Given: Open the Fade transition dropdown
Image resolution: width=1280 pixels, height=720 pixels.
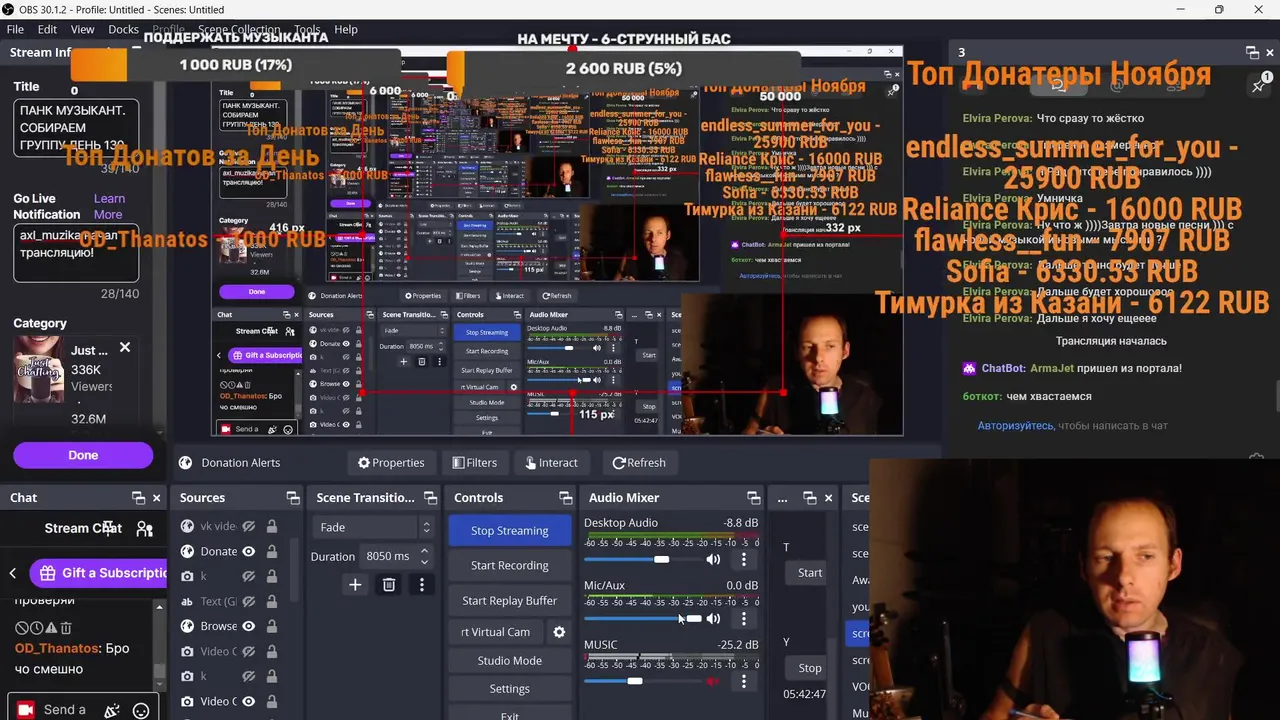Looking at the screenshot, I should pos(375,527).
